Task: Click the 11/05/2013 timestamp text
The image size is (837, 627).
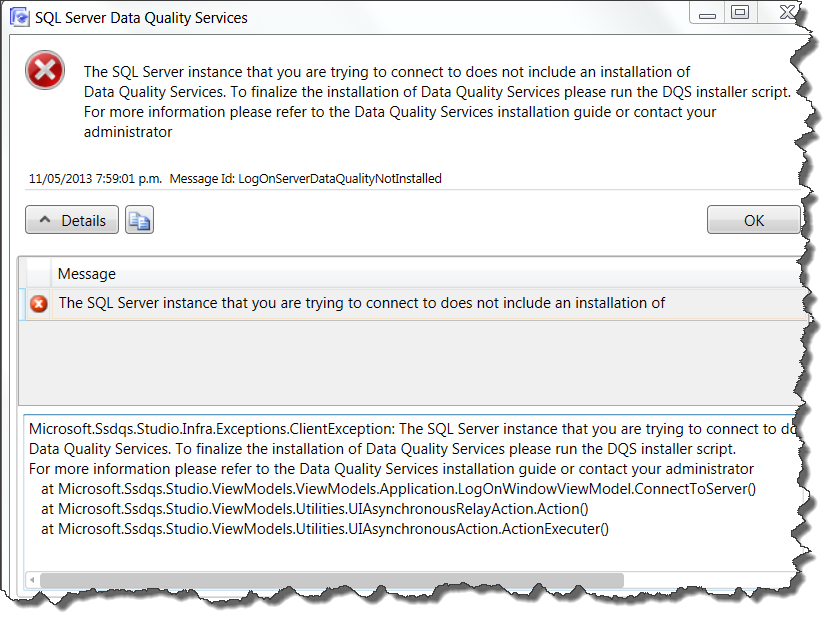Action: click(x=95, y=178)
